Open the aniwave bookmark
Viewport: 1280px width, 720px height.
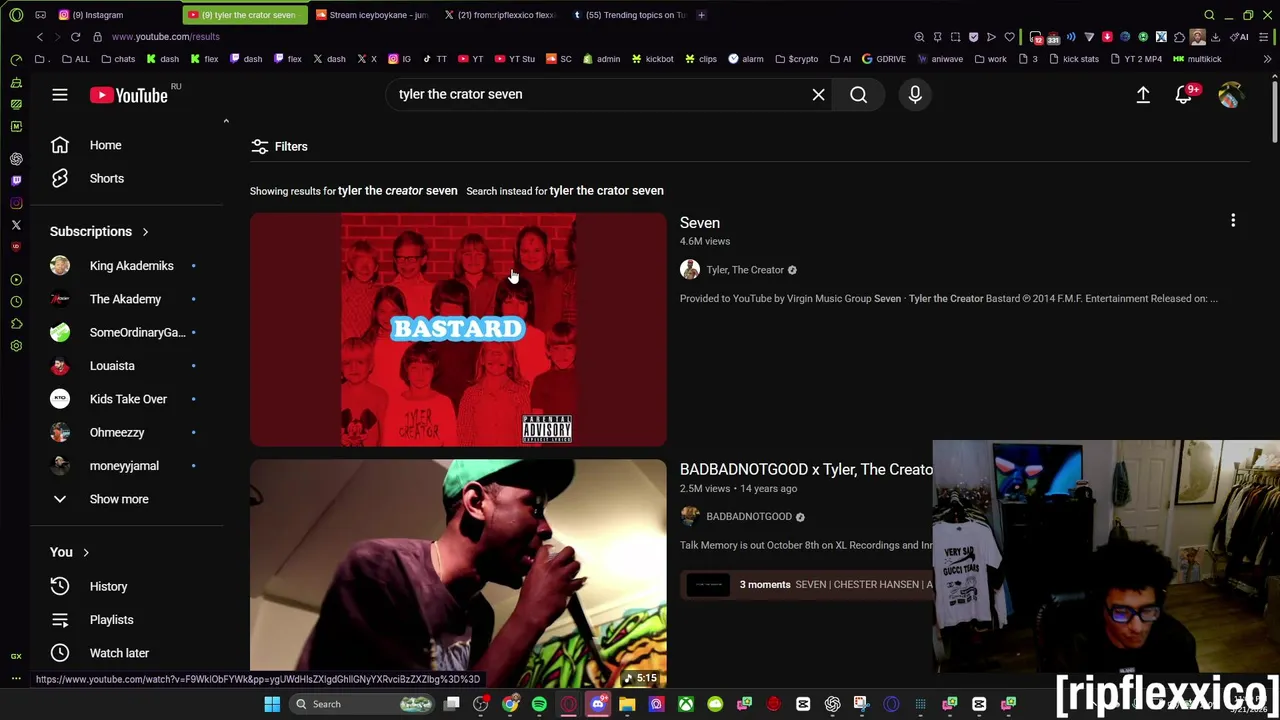tap(940, 59)
